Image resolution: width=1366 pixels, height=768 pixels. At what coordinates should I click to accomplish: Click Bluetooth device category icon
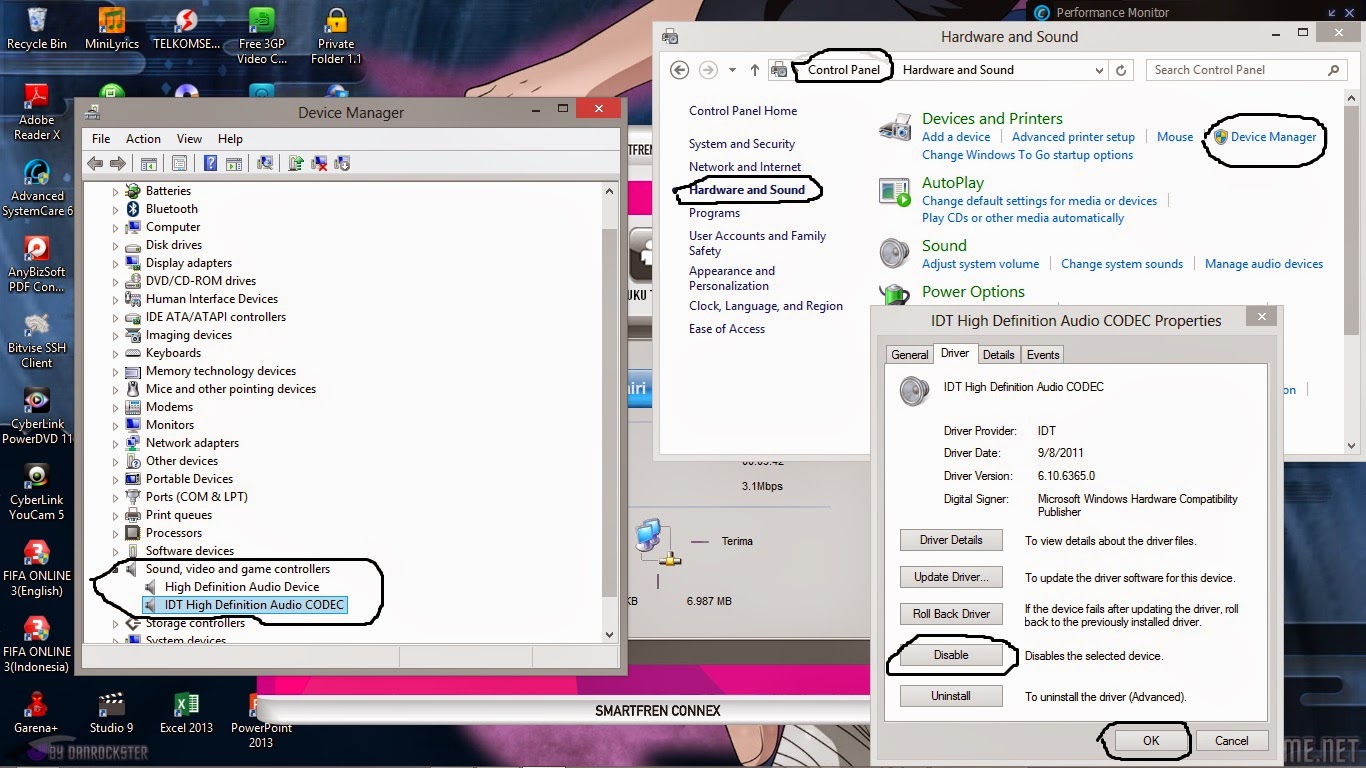pyautogui.click(x=132, y=209)
